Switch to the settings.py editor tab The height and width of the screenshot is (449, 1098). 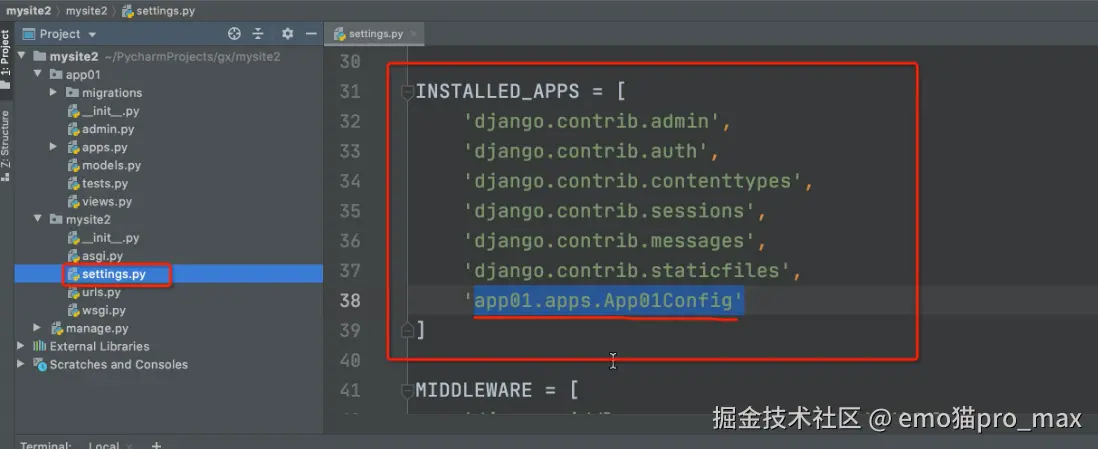pos(375,34)
